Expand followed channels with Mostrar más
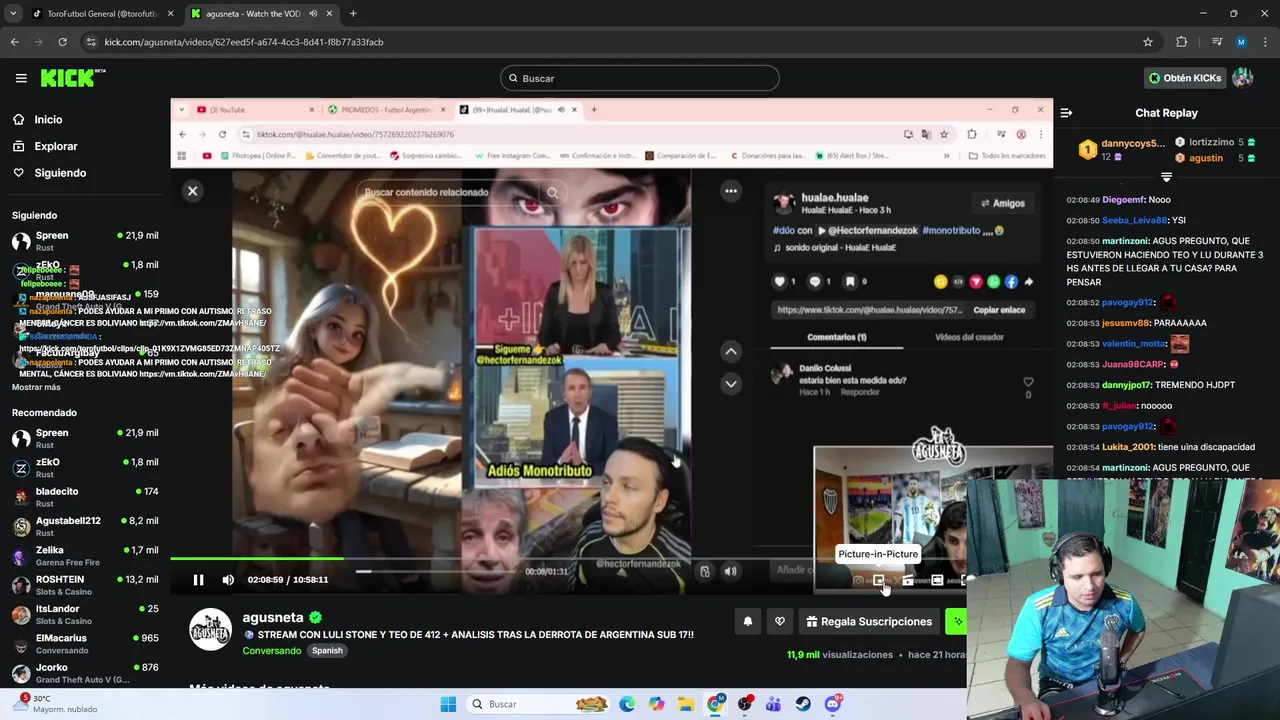1280x720 pixels. (36, 387)
